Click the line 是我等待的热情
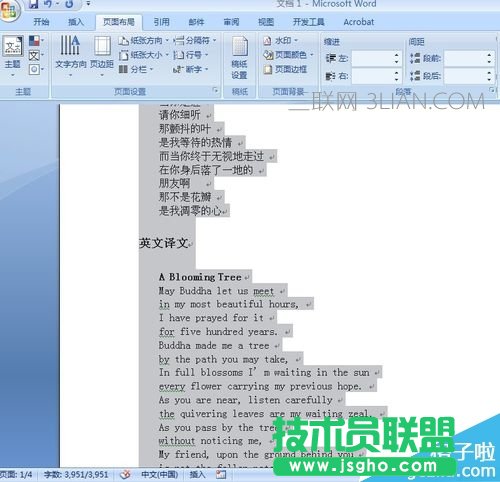 [x=195, y=143]
